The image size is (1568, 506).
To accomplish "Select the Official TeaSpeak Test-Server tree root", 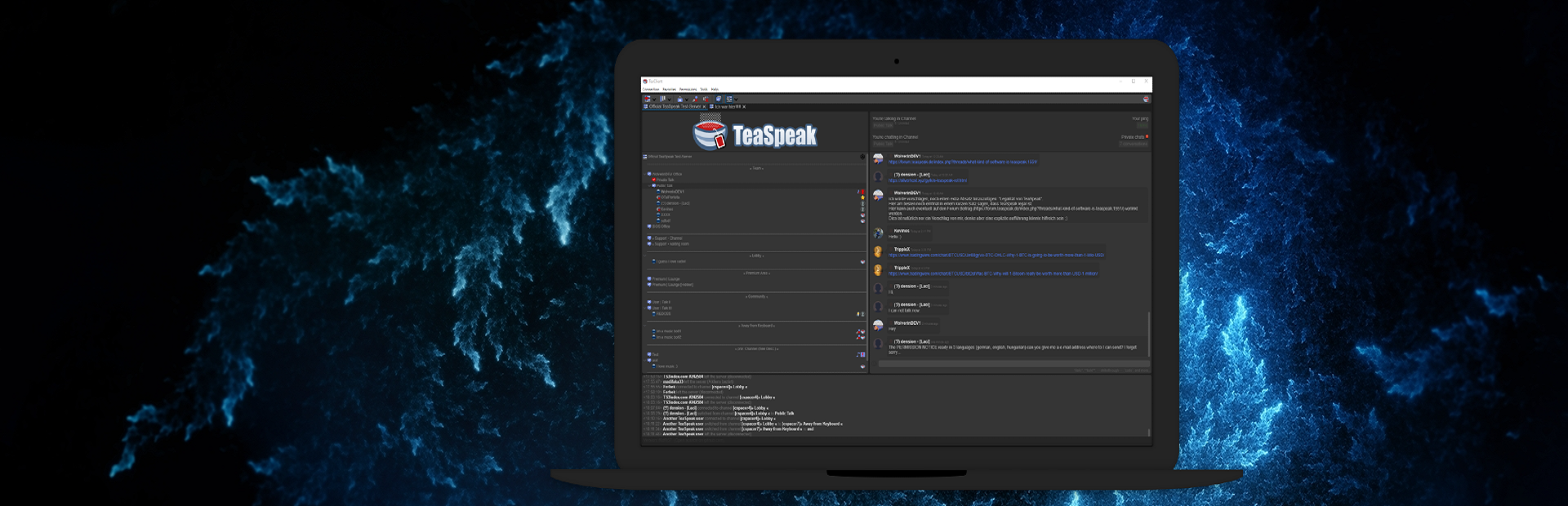I will click(x=670, y=157).
